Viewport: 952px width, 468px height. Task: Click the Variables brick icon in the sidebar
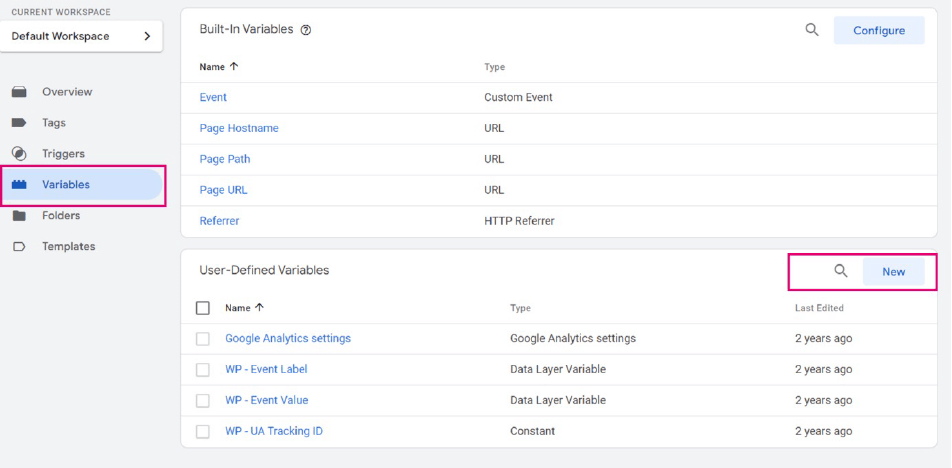click(x=19, y=185)
